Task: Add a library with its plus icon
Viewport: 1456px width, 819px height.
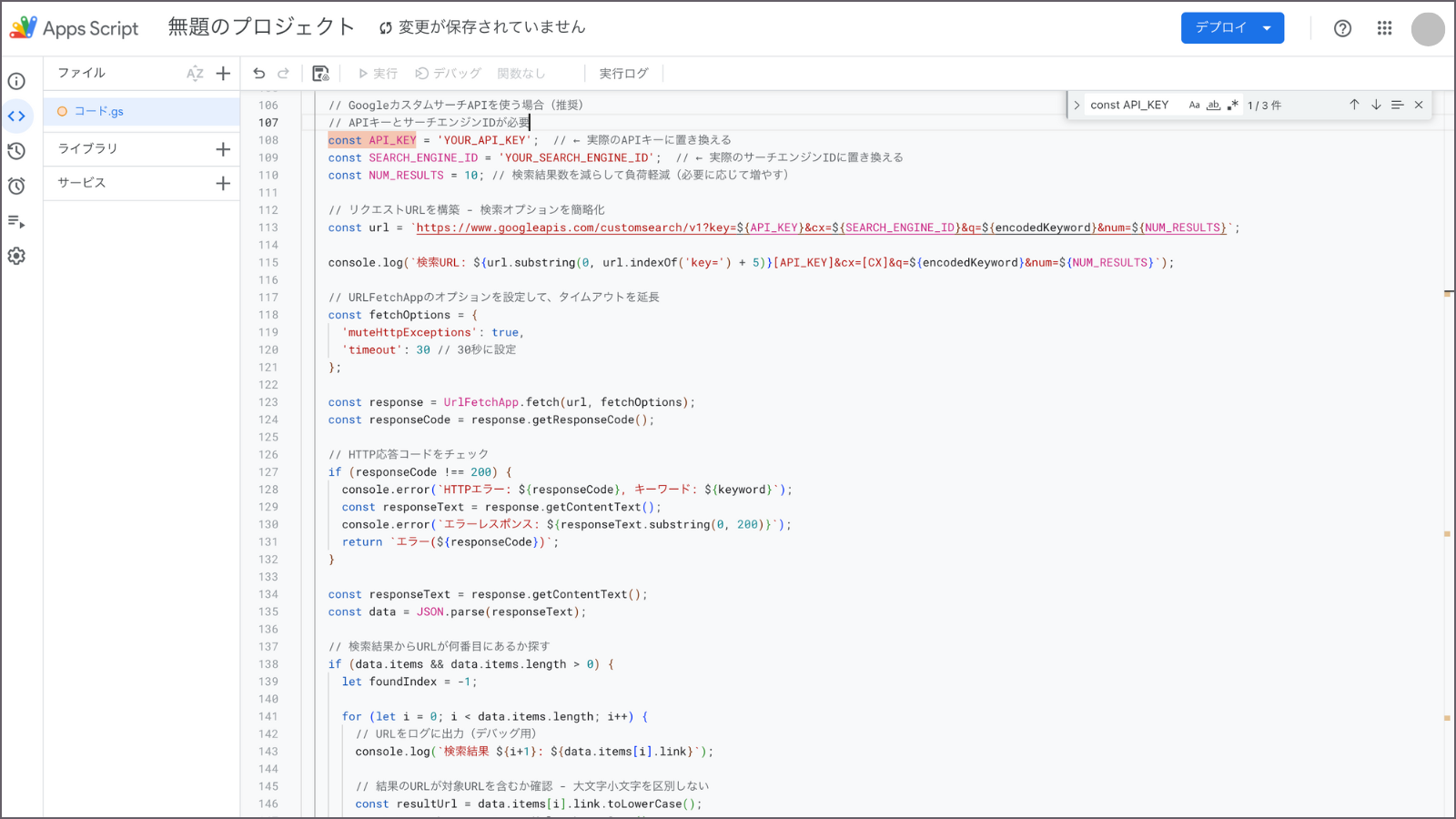Action: click(x=223, y=149)
